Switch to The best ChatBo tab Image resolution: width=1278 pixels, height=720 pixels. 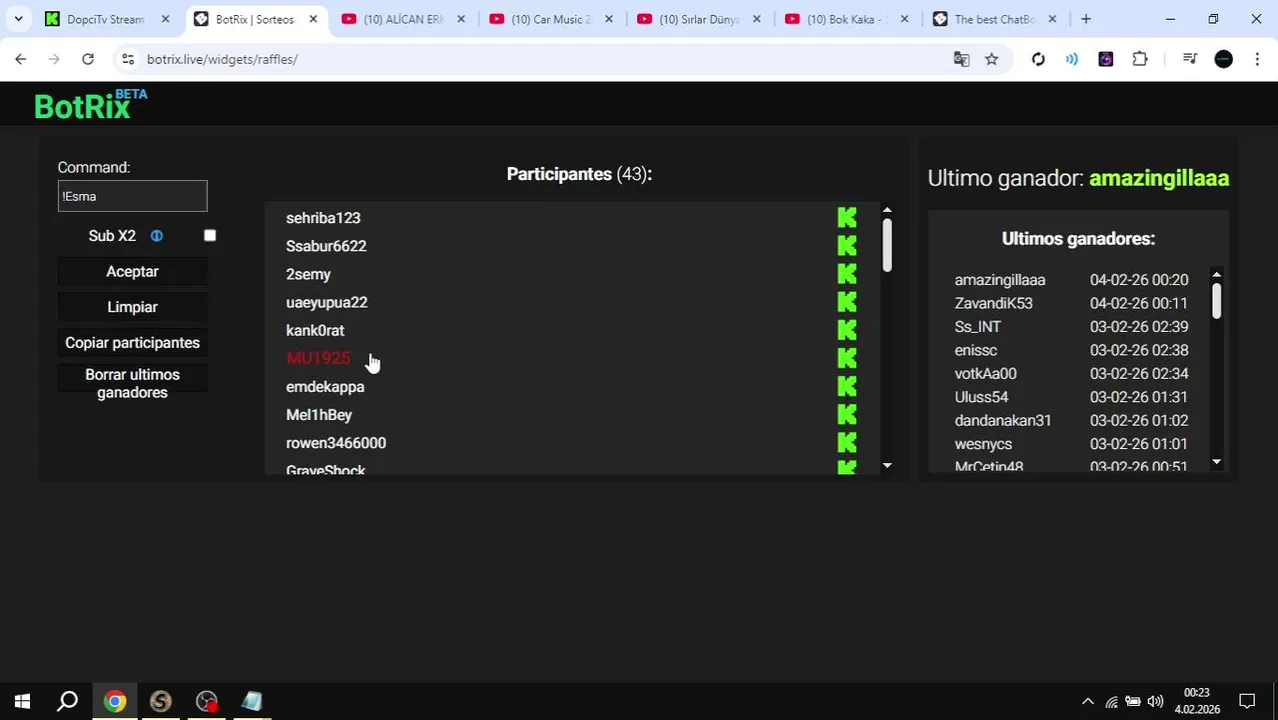point(995,19)
